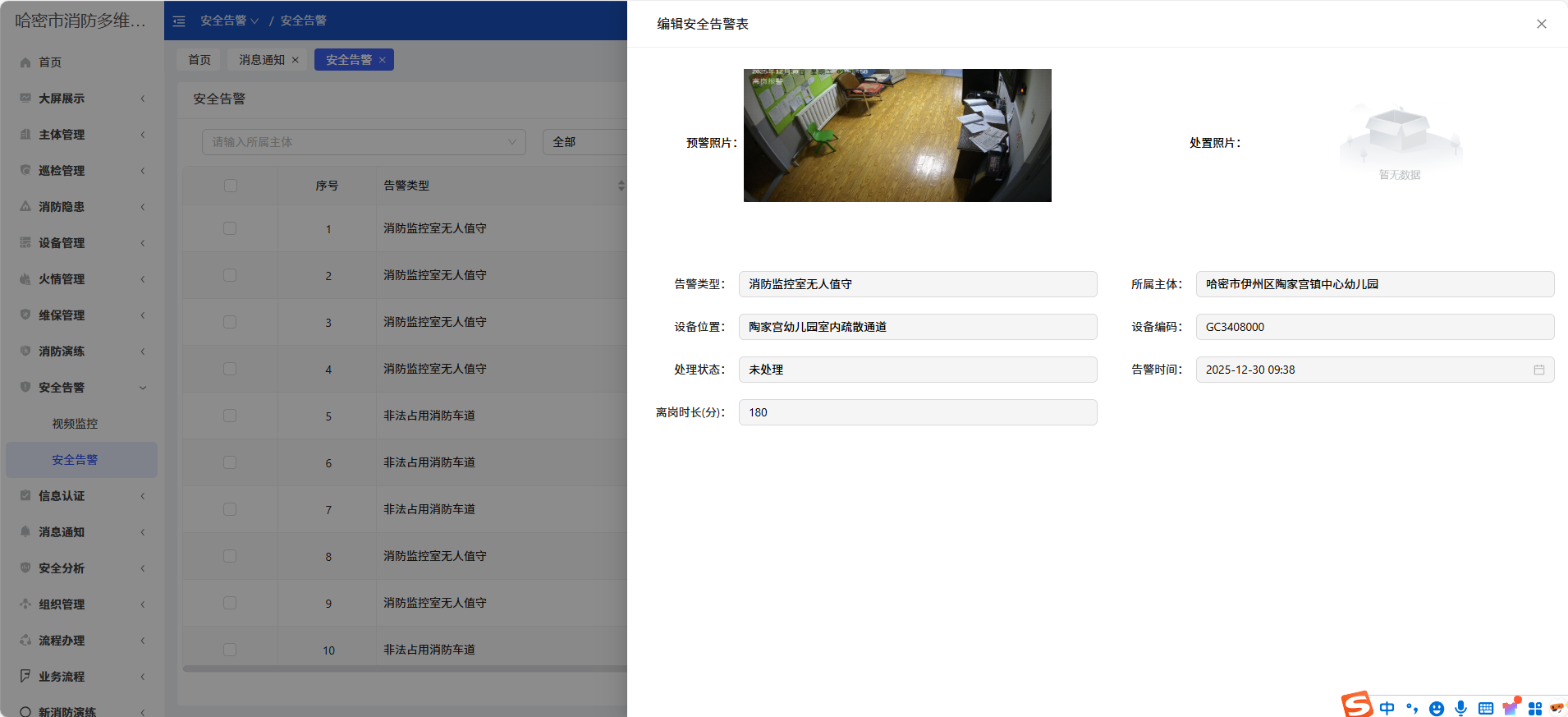The image size is (1568, 717).
Task: Click the sidebar collapse hamburger icon
Action: coord(179,21)
